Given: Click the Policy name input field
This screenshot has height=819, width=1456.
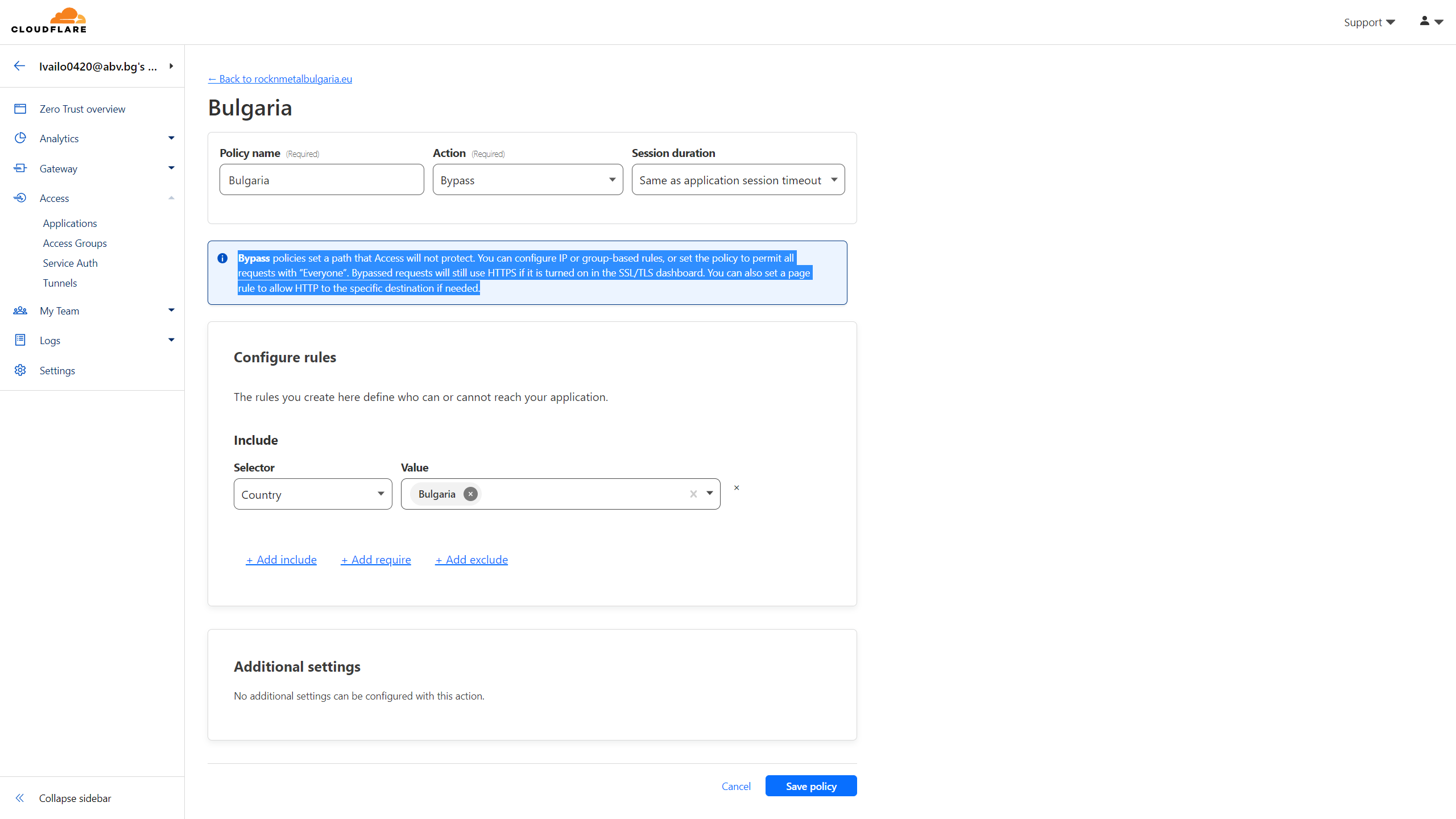Looking at the screenshot, I should coord(321,180).
